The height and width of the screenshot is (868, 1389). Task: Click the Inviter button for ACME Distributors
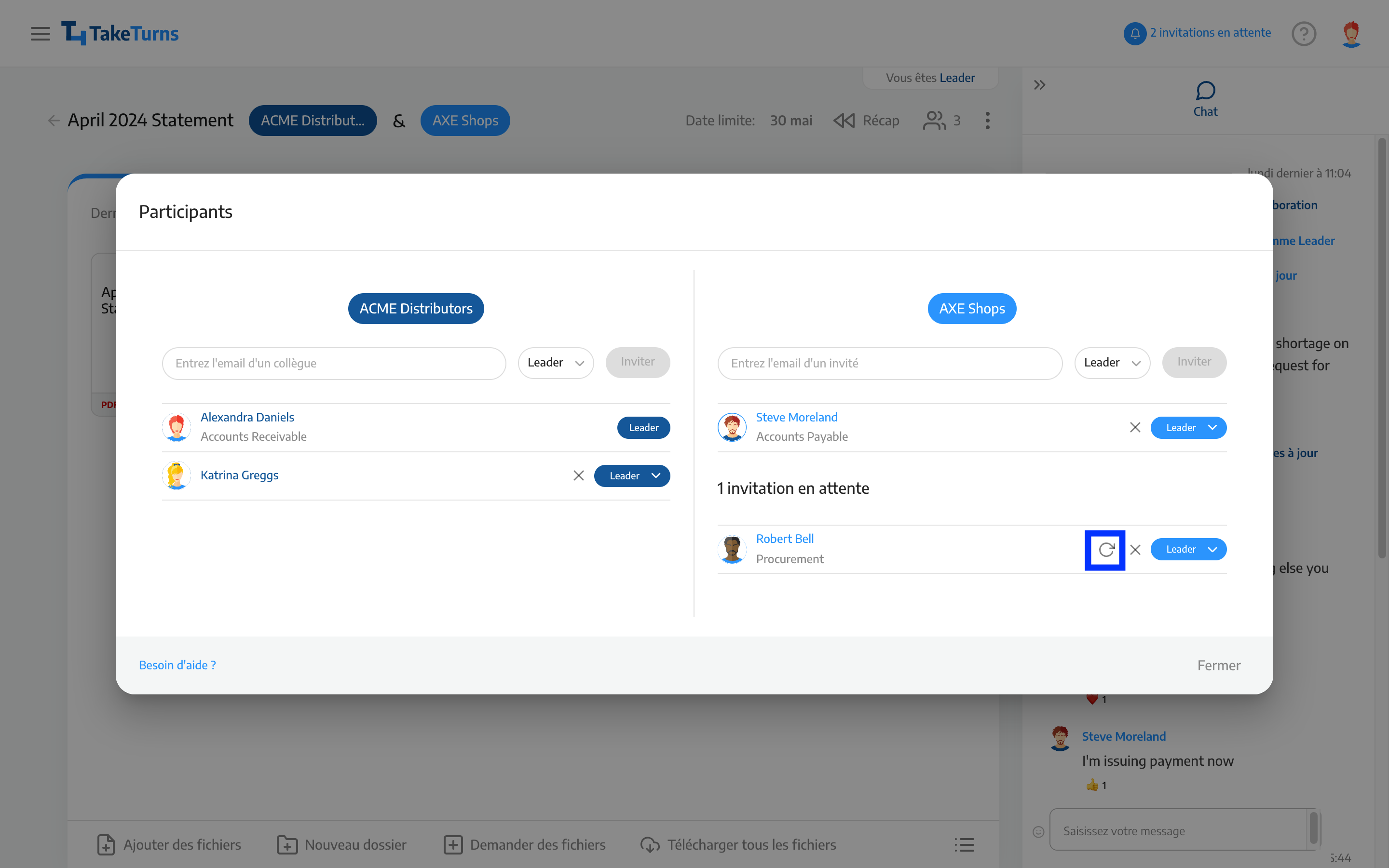click(638, 362)
